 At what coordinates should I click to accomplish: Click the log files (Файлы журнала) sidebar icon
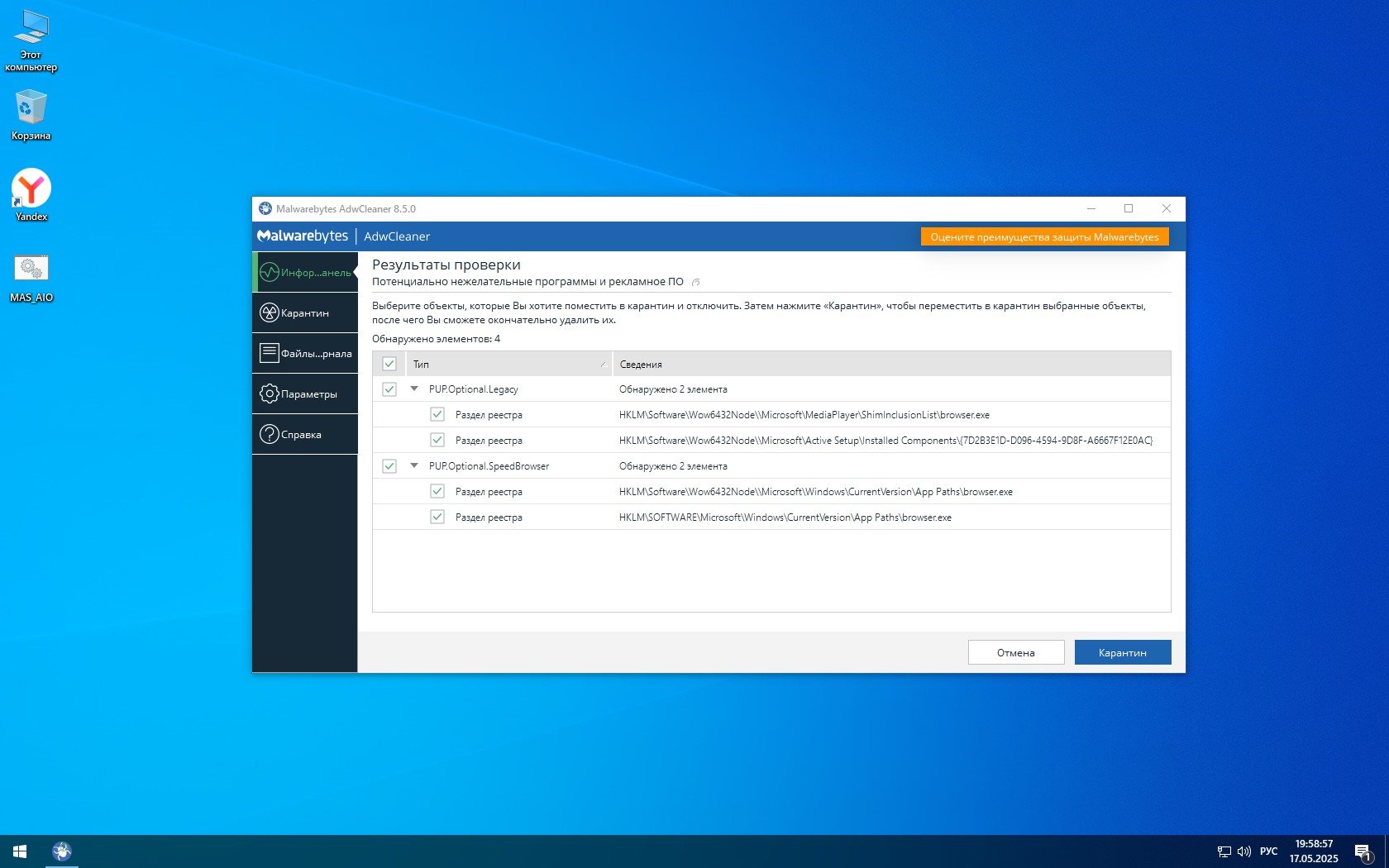pyautogui.click(x=270, y=354)
